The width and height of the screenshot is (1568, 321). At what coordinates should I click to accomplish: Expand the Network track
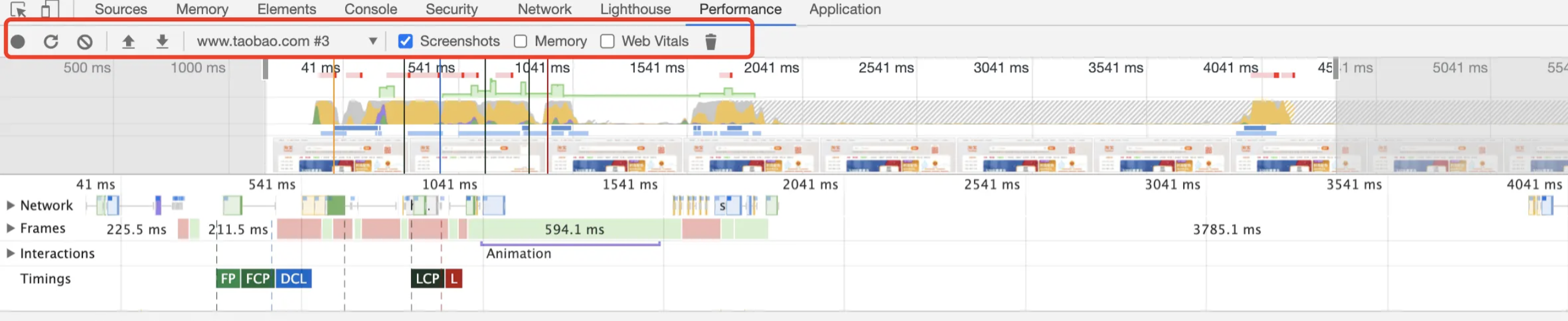[x=10, y=206]
